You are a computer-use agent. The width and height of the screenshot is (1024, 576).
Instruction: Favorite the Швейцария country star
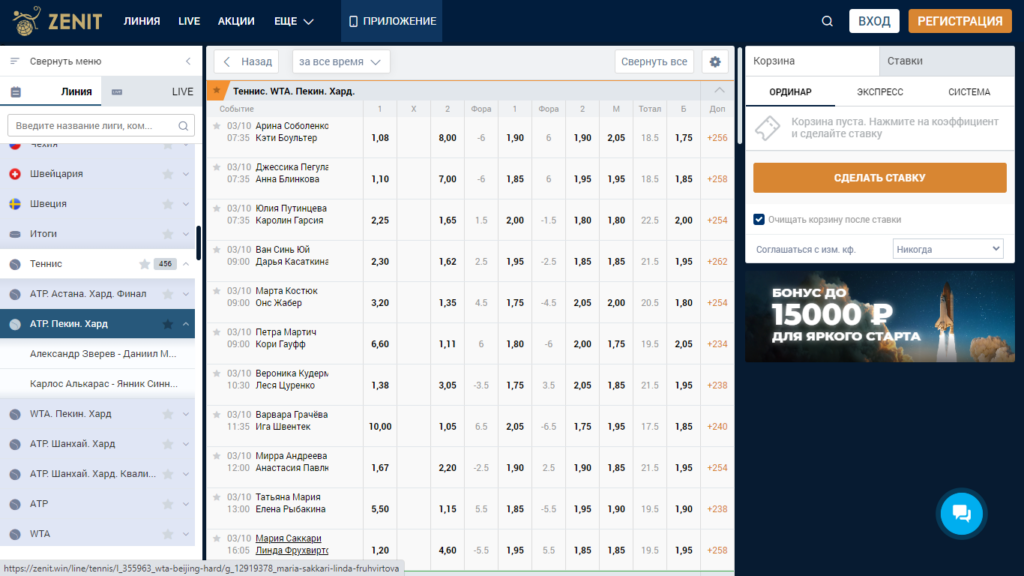tap(168, 174)
